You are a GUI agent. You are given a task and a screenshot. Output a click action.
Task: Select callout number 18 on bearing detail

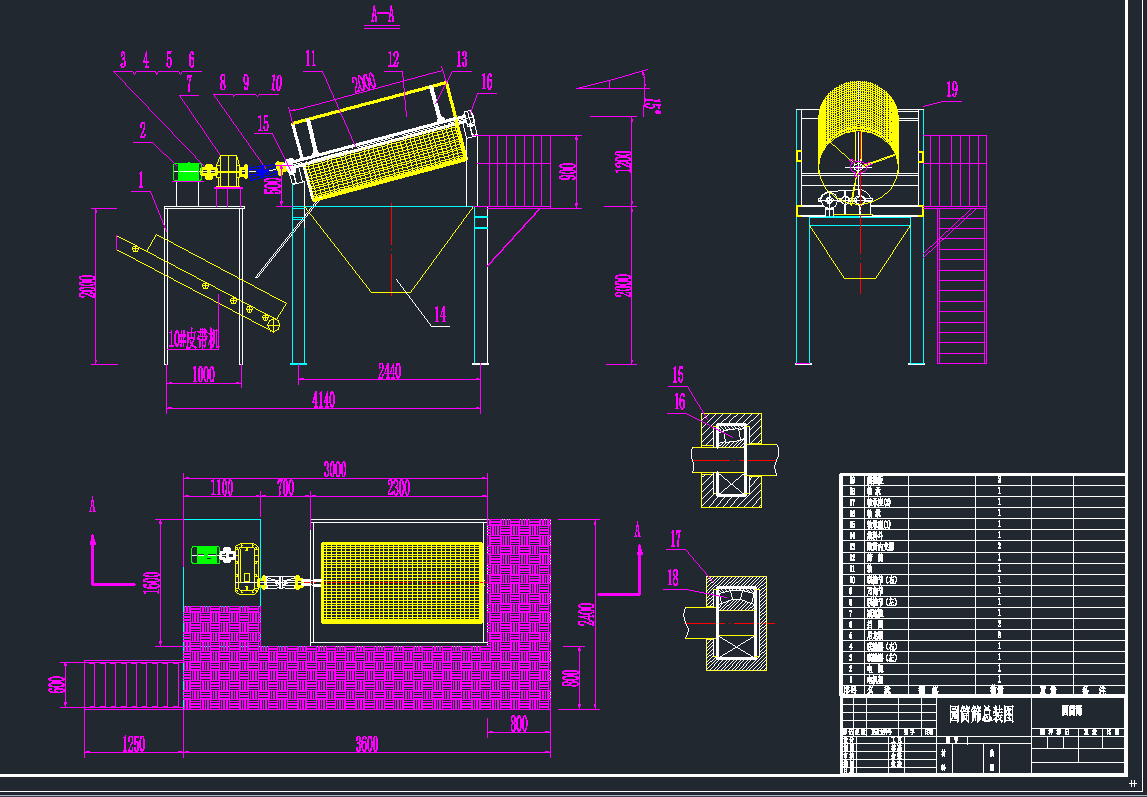tap(675, 575)
